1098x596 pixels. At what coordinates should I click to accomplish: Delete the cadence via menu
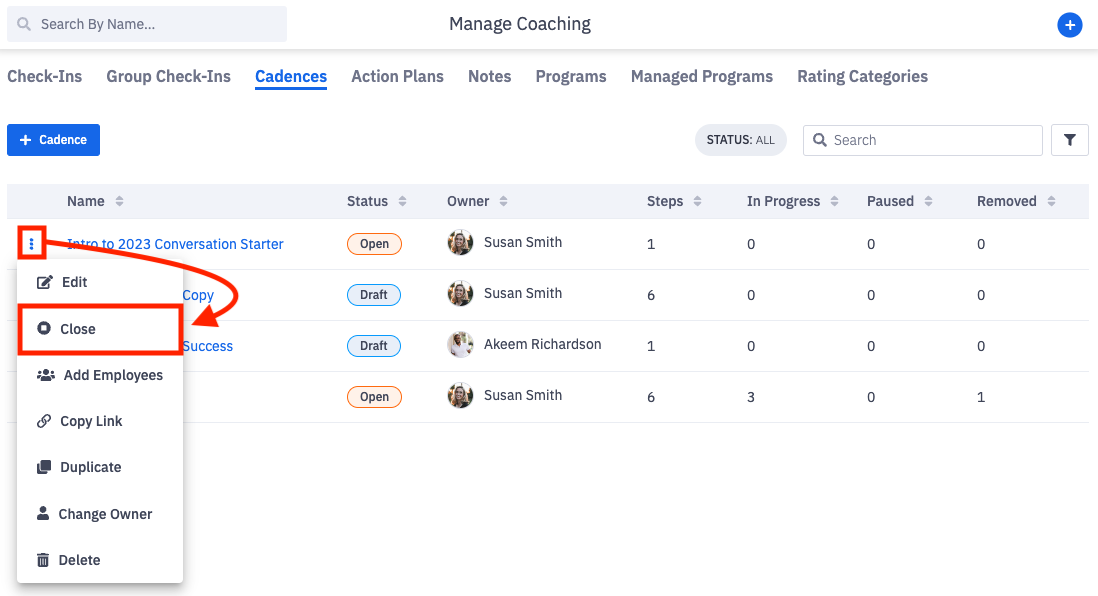tap(79, 560)
